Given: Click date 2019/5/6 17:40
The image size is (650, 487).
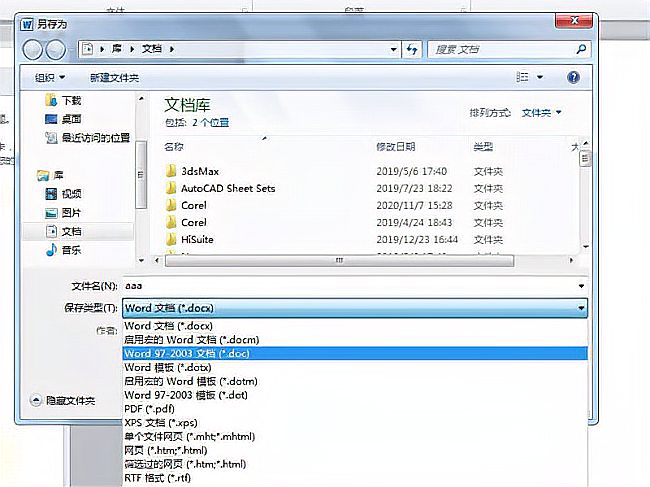Looking at the screenshot, I should click(411, 171).
